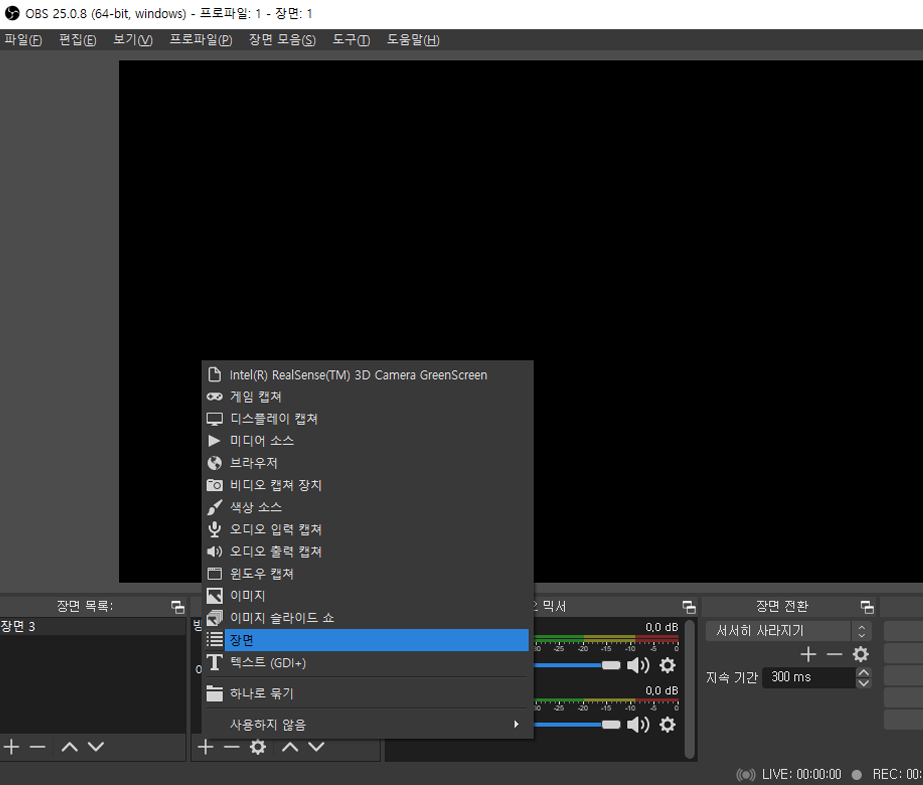Open the 장면 모음(S) menu
Image resolution: width=923 pixels, height=785 pixels.
coord(282,40)
